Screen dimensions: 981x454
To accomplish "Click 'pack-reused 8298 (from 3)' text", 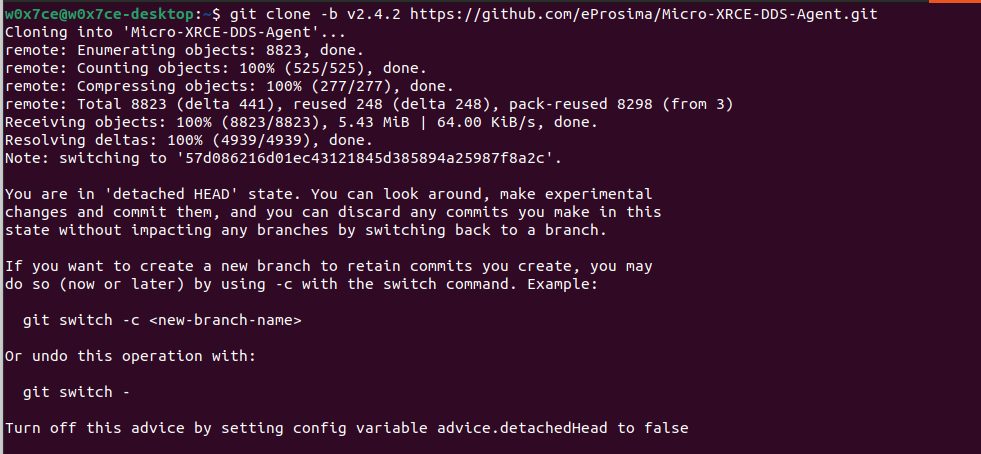I will (621, 104).
